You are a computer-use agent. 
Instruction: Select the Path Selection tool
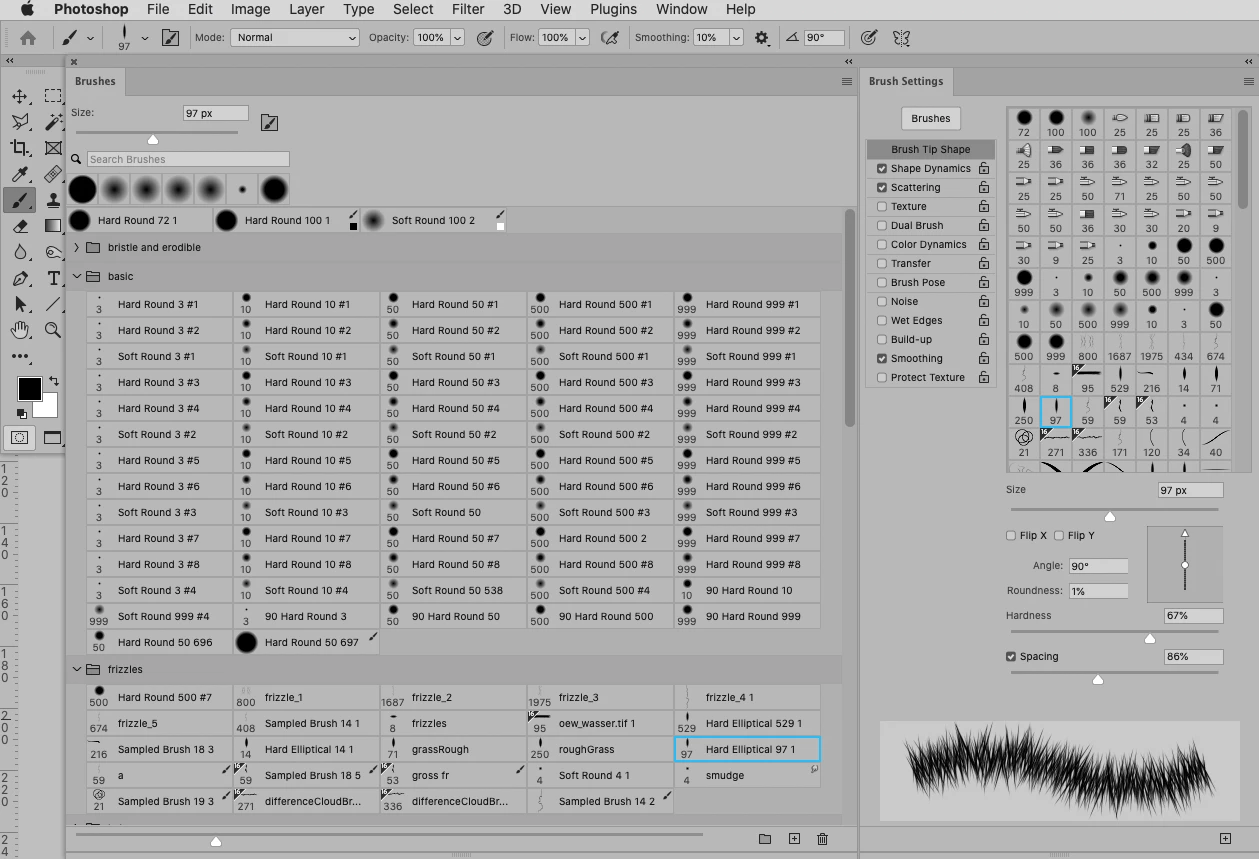(x=19, y=304)
